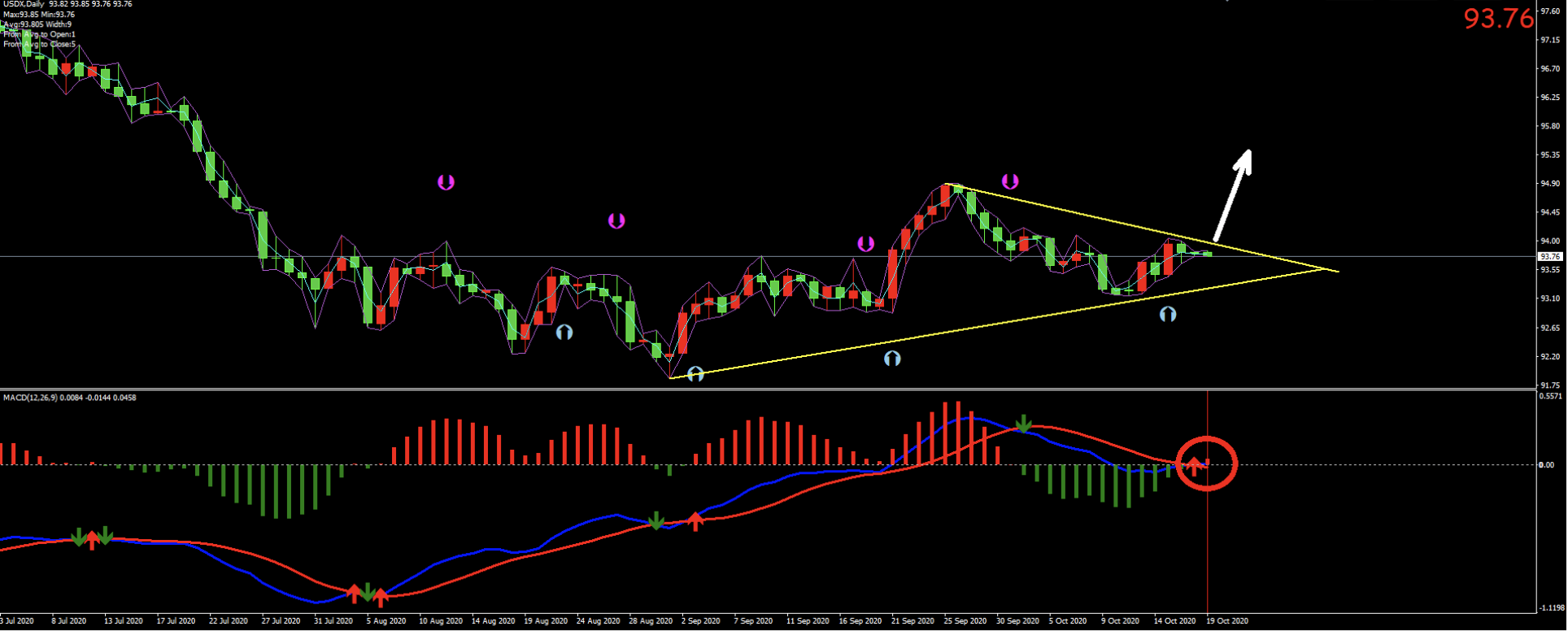Click the current price tag on the right axis
This screenshot has height=631, width=1568.
click(x=1550, y=256)
